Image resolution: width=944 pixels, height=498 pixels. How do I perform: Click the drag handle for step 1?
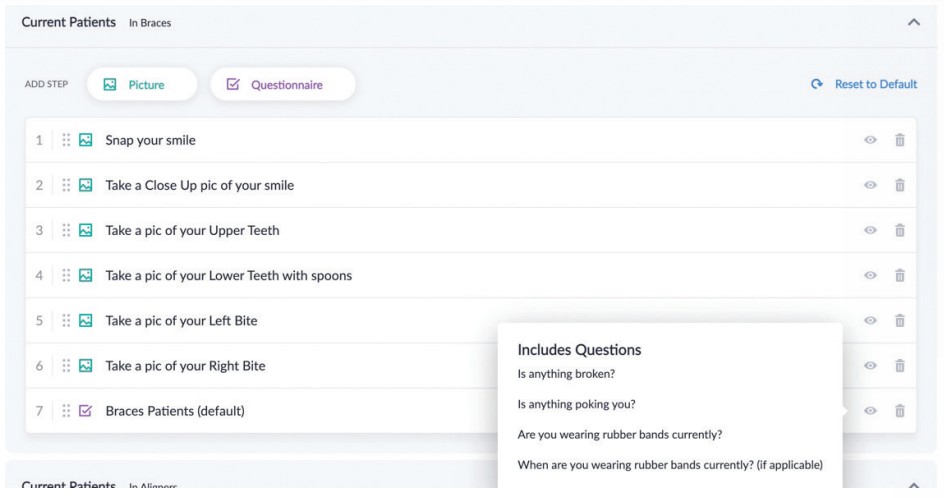pos(66,140)
